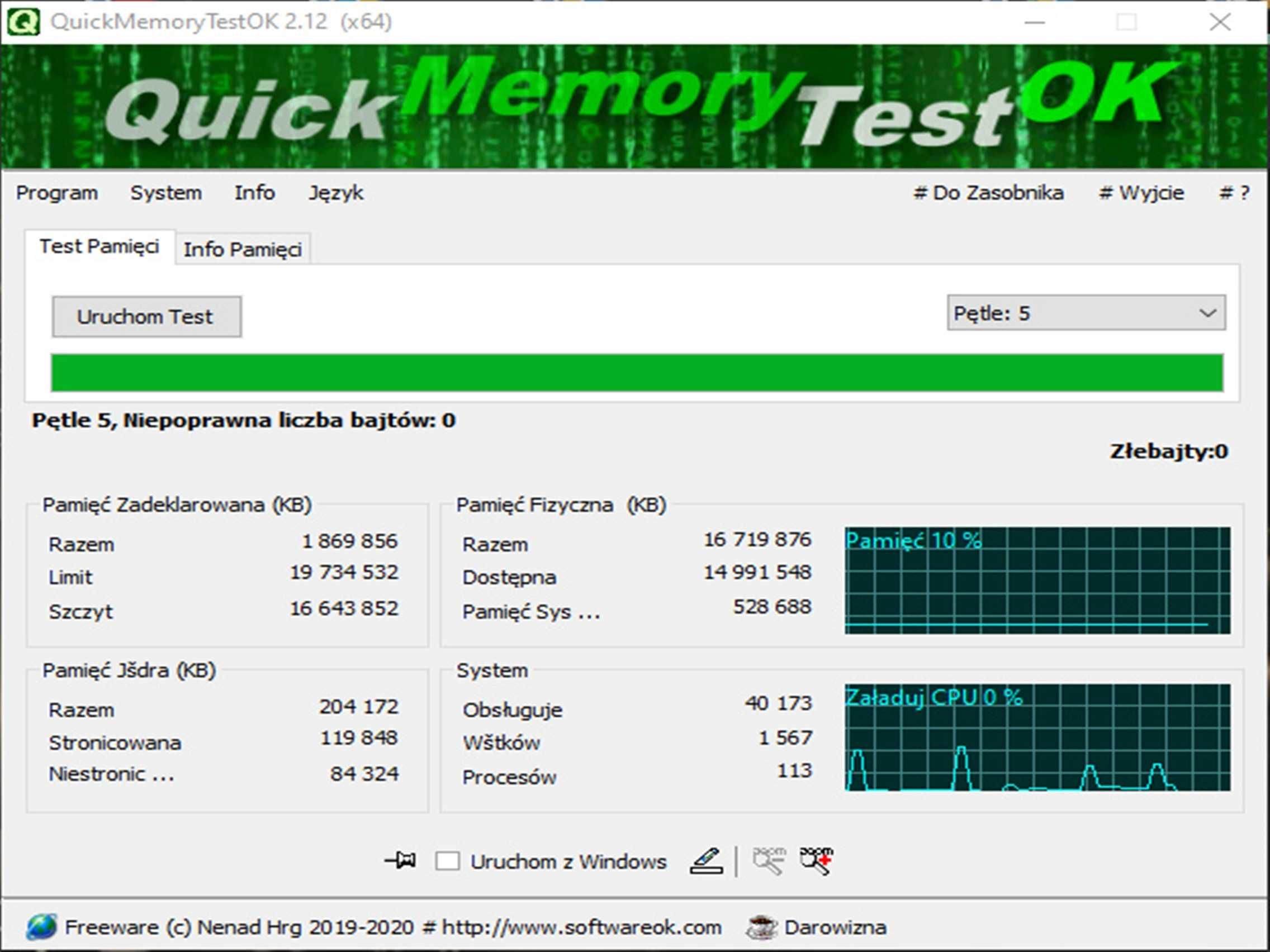The height and width of the screenshot is (952, 1270).
Task: Open the # ? help menu
Action: (1234, 193)
